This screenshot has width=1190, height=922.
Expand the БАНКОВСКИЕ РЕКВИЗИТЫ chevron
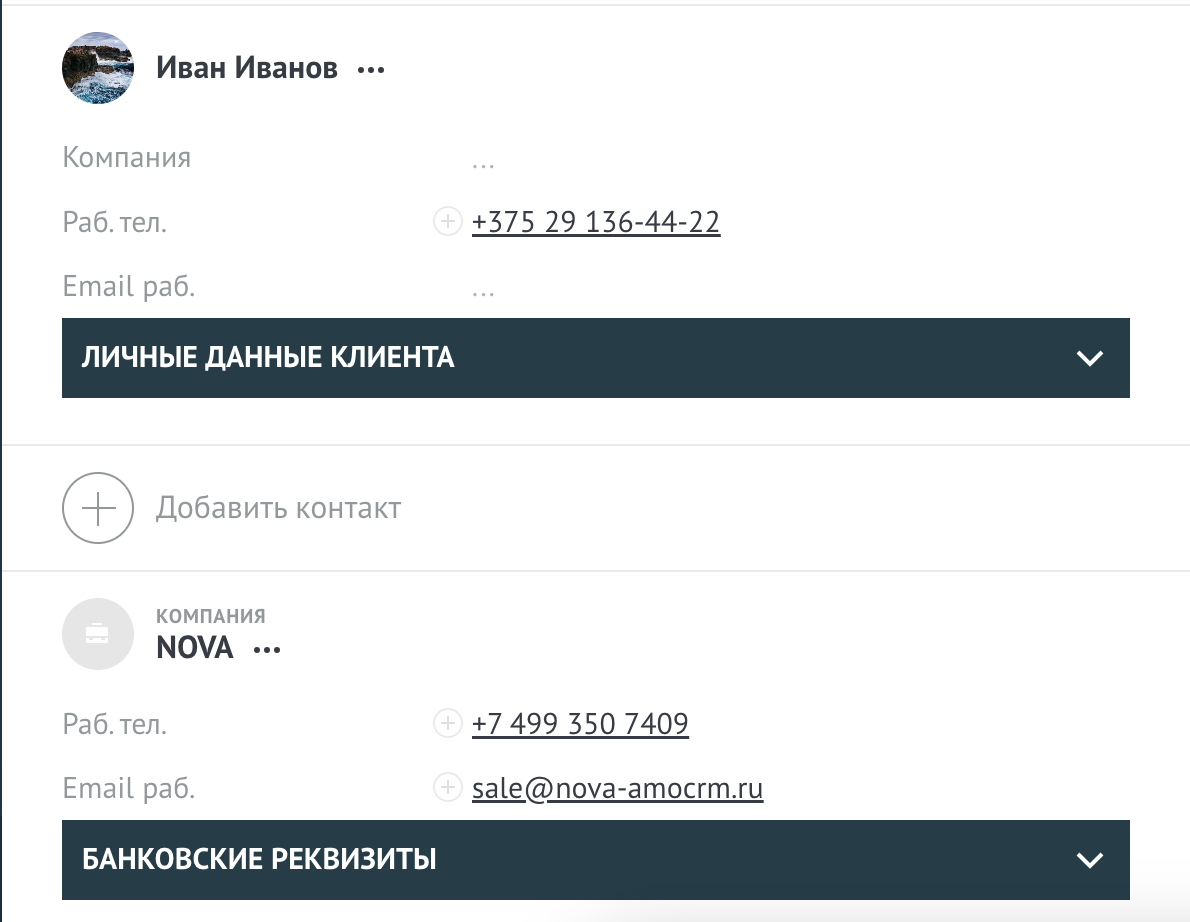tap(1089, 860)
